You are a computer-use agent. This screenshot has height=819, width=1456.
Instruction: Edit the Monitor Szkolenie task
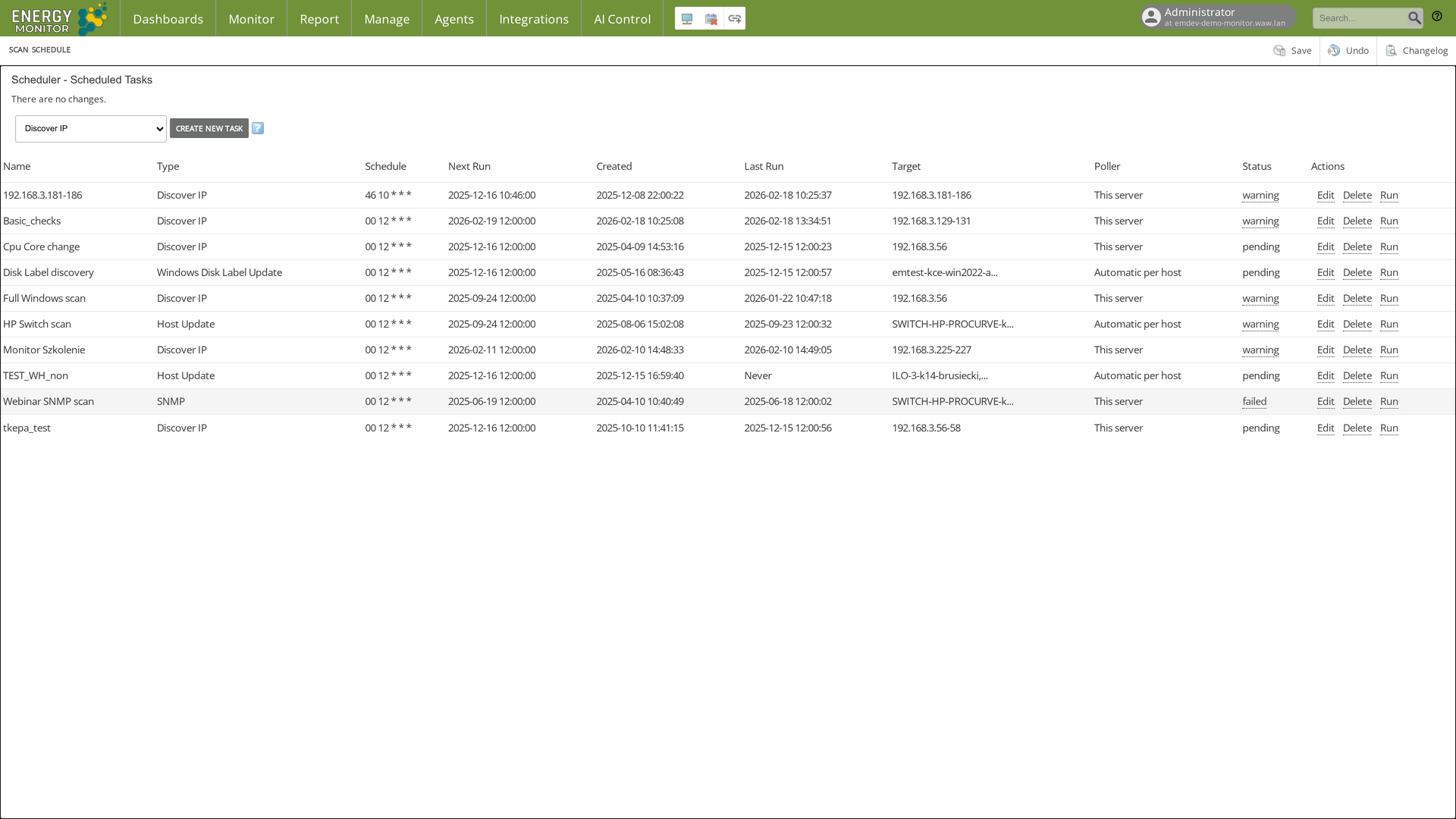click(1326, 350)
